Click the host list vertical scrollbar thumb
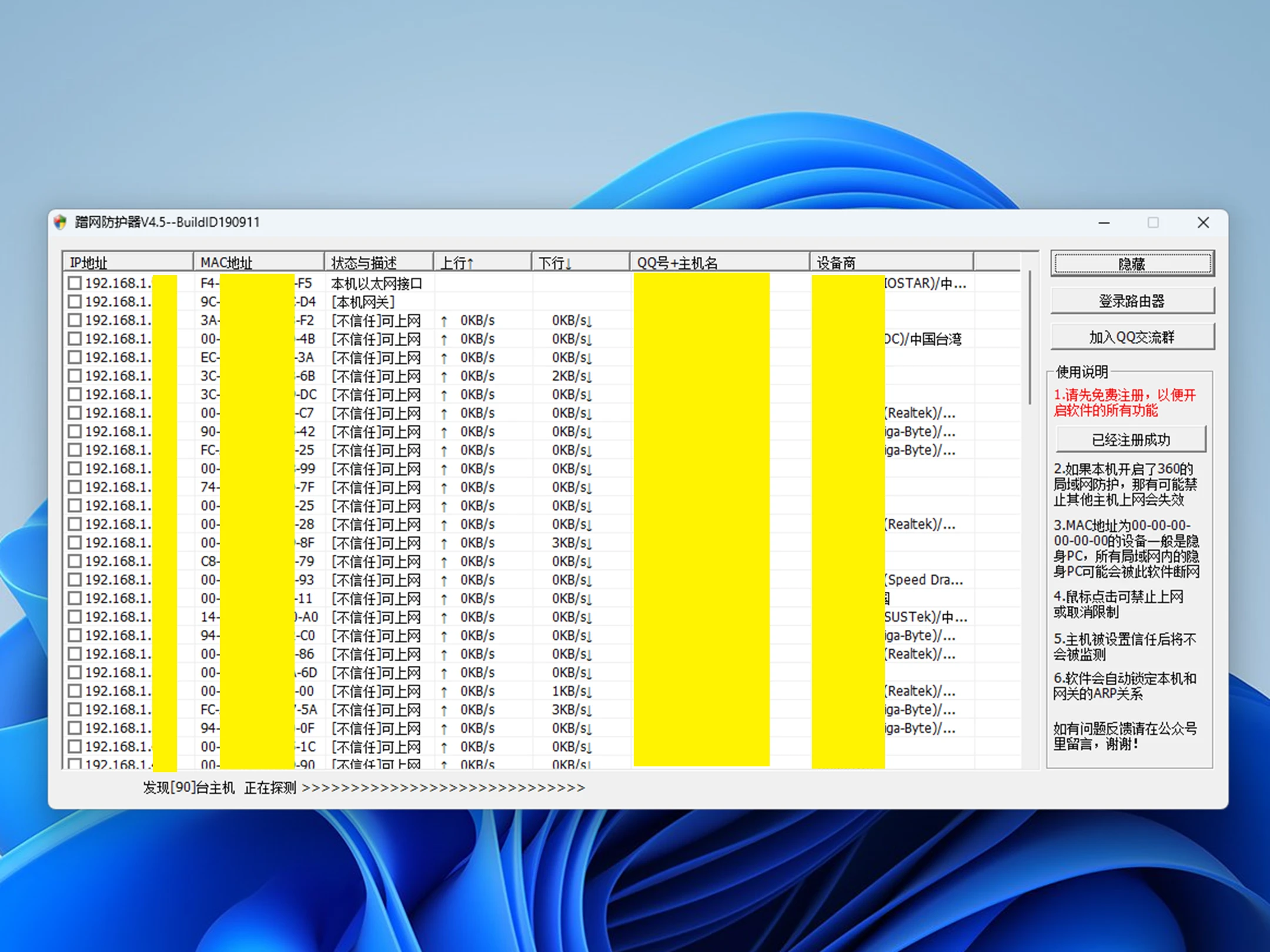This screenshot has height=952, width=1270. (1030, 338)
